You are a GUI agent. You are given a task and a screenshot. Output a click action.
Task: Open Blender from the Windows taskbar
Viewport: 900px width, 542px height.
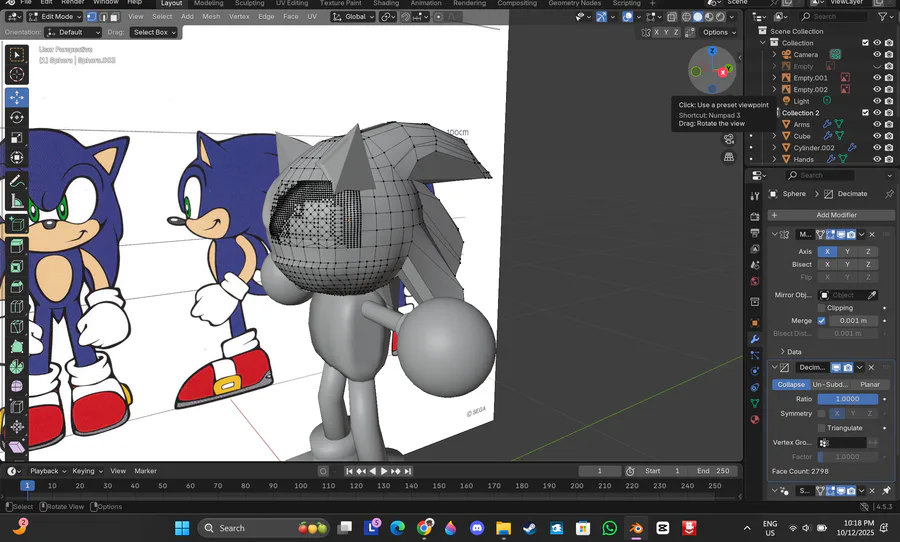coord(635,528)
